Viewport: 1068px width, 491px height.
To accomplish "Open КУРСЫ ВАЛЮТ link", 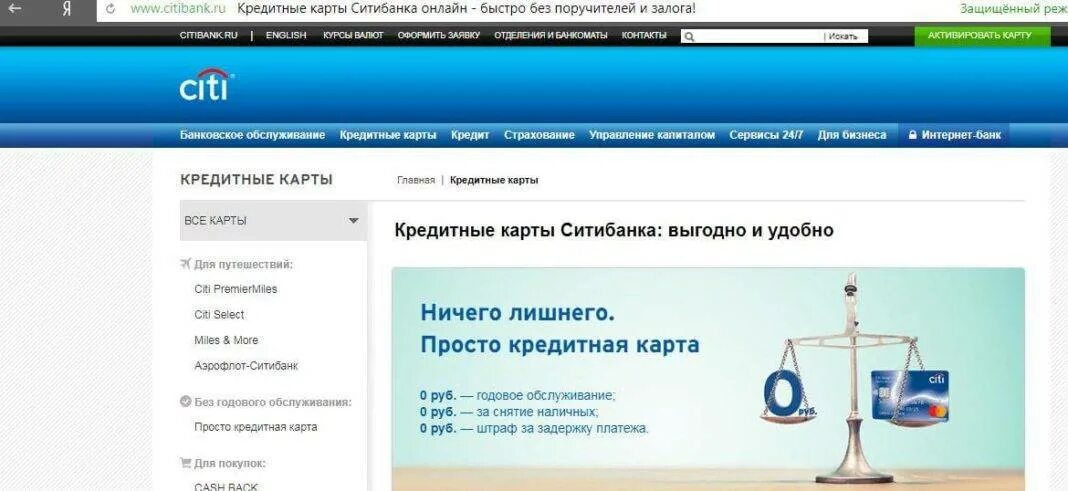I will point(353,35).
